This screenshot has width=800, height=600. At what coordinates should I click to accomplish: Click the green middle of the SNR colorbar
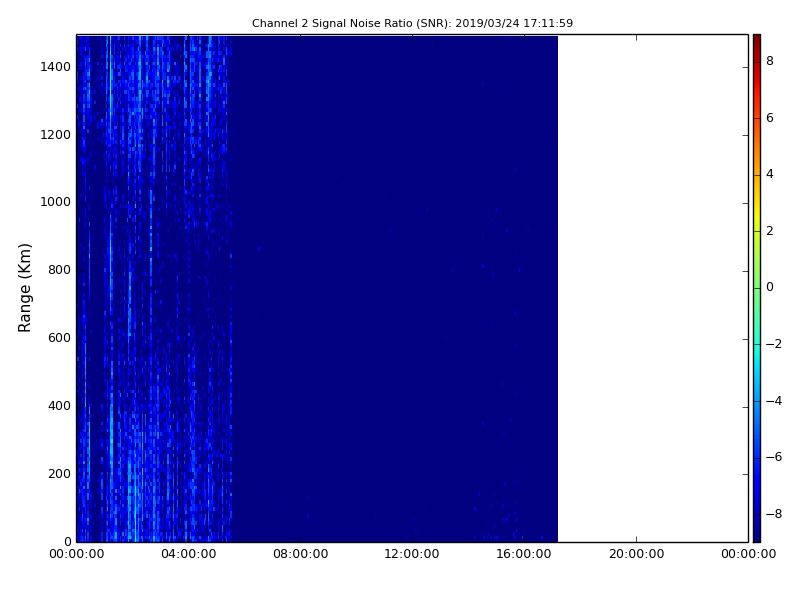[x=757, y=288]
